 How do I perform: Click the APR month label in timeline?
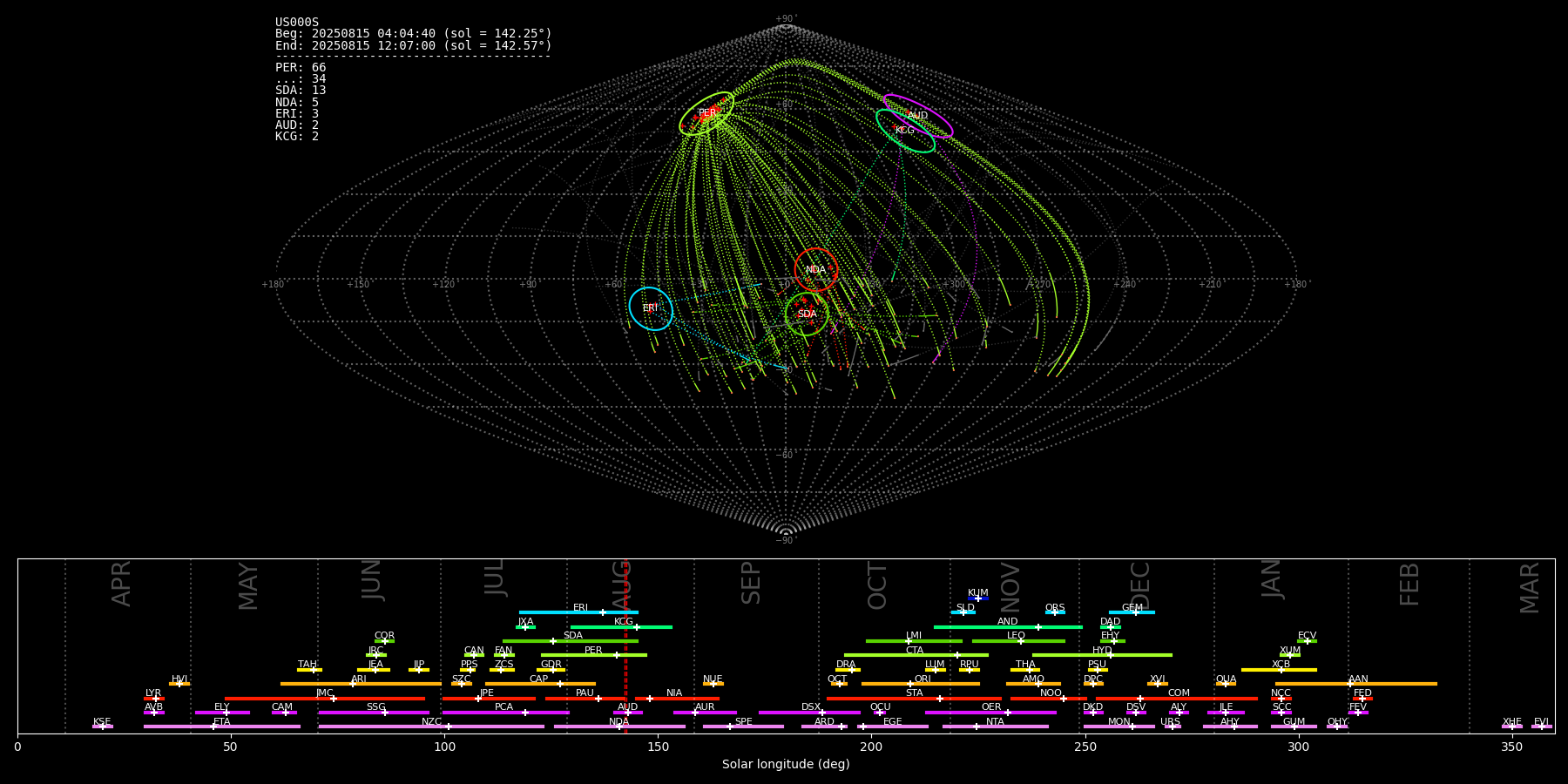(x=122, y=583)
